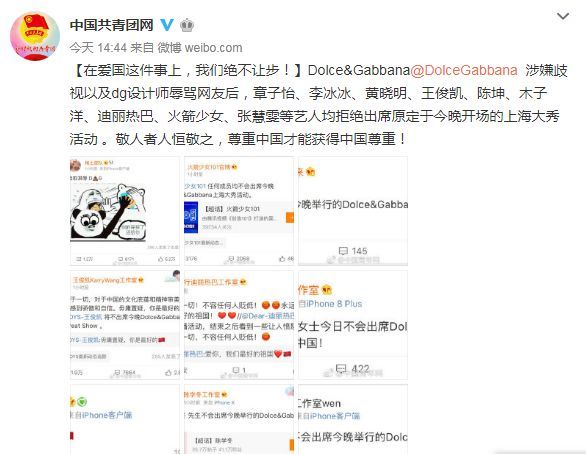Open the 中国共青团网 account name link
Viewport: 586px width, 454px height.
[112, 25]
